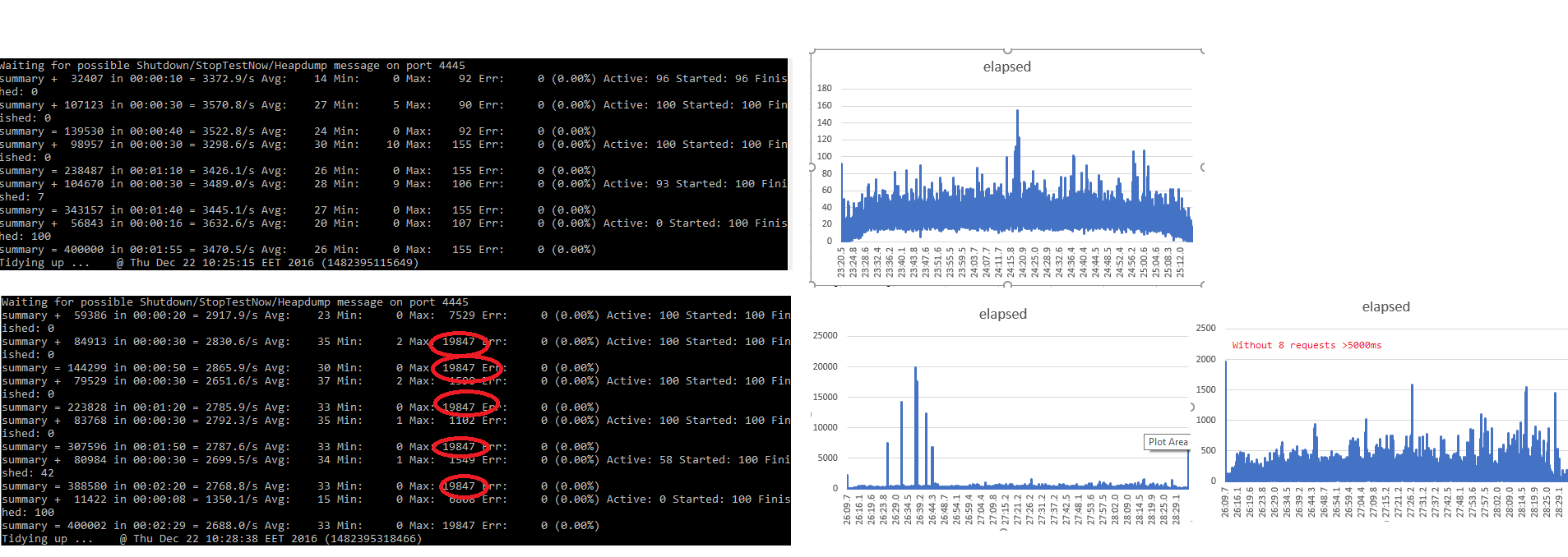Grab the top-center handle of the selected chart
The width and height of the screenshot is (1568, 557).
[1007, 51]
